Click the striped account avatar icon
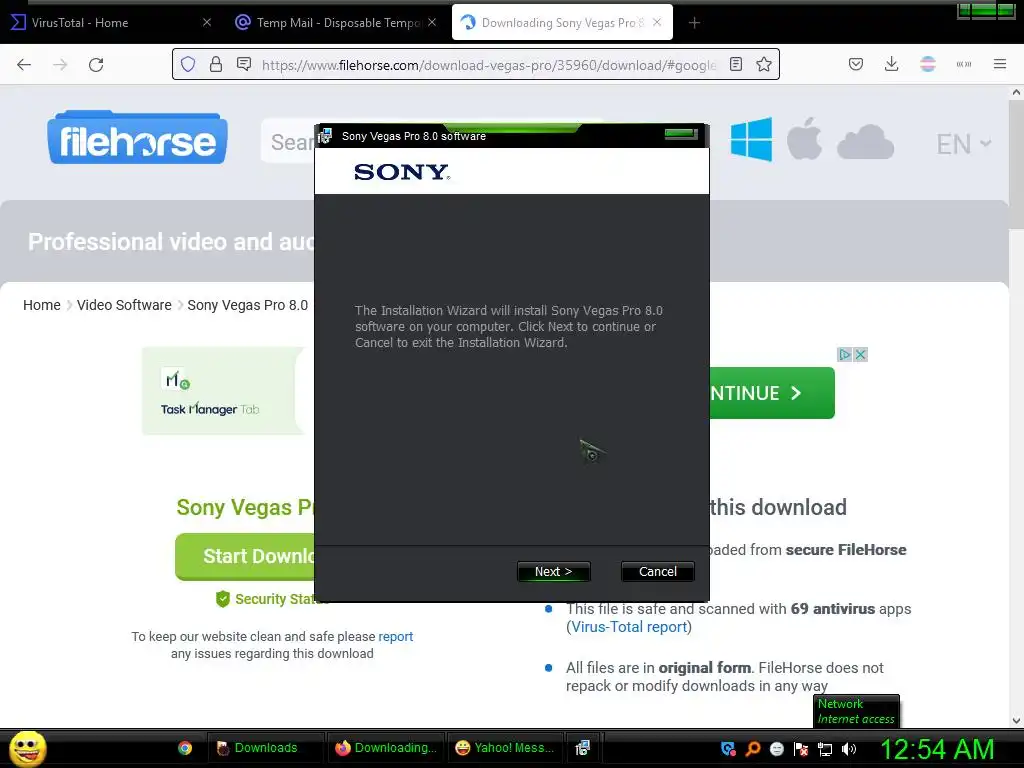 click(928, 64)
